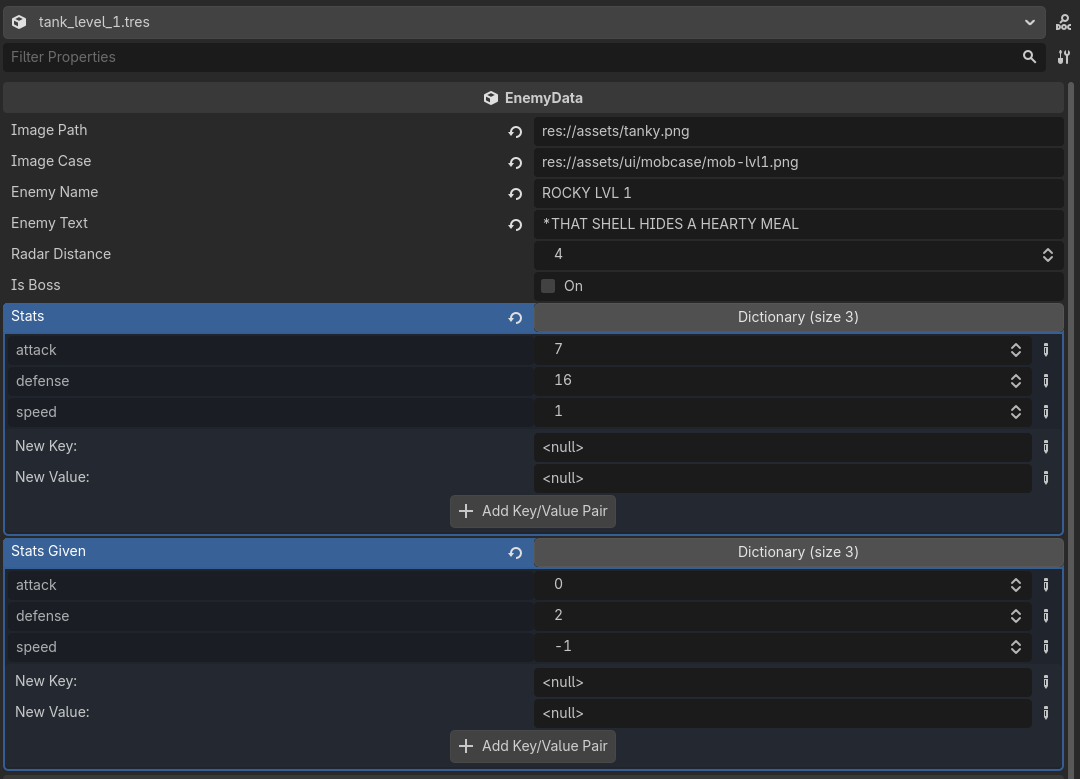The image size is (1080, 779).
Task: Select the Is Boss property label
Action: click(36, 285)
